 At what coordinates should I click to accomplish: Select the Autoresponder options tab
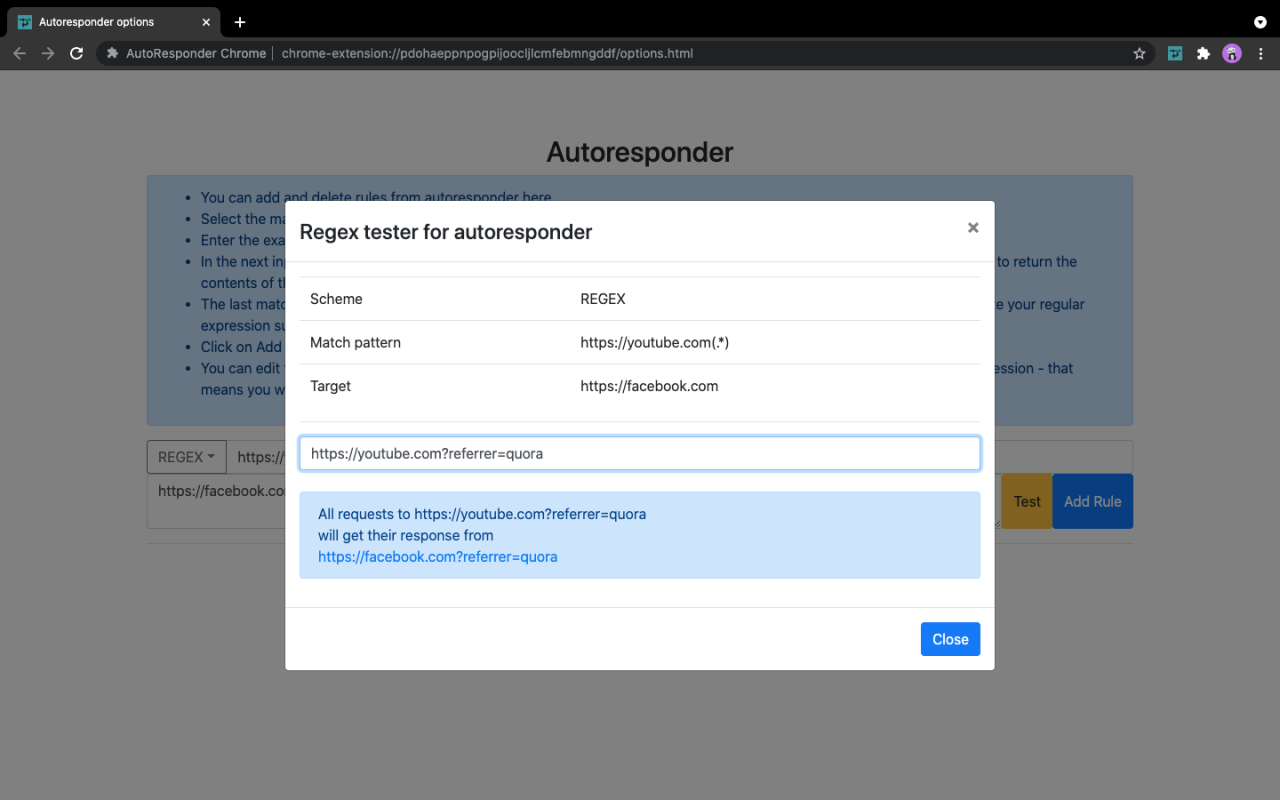pos(114,22)
